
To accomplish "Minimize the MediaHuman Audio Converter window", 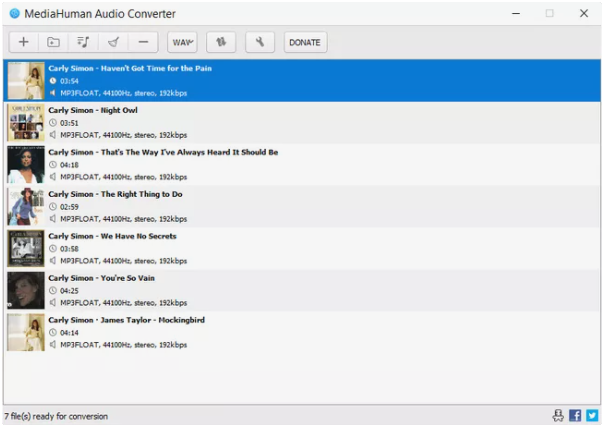I will pyautogui.click(x=516, y=14).
